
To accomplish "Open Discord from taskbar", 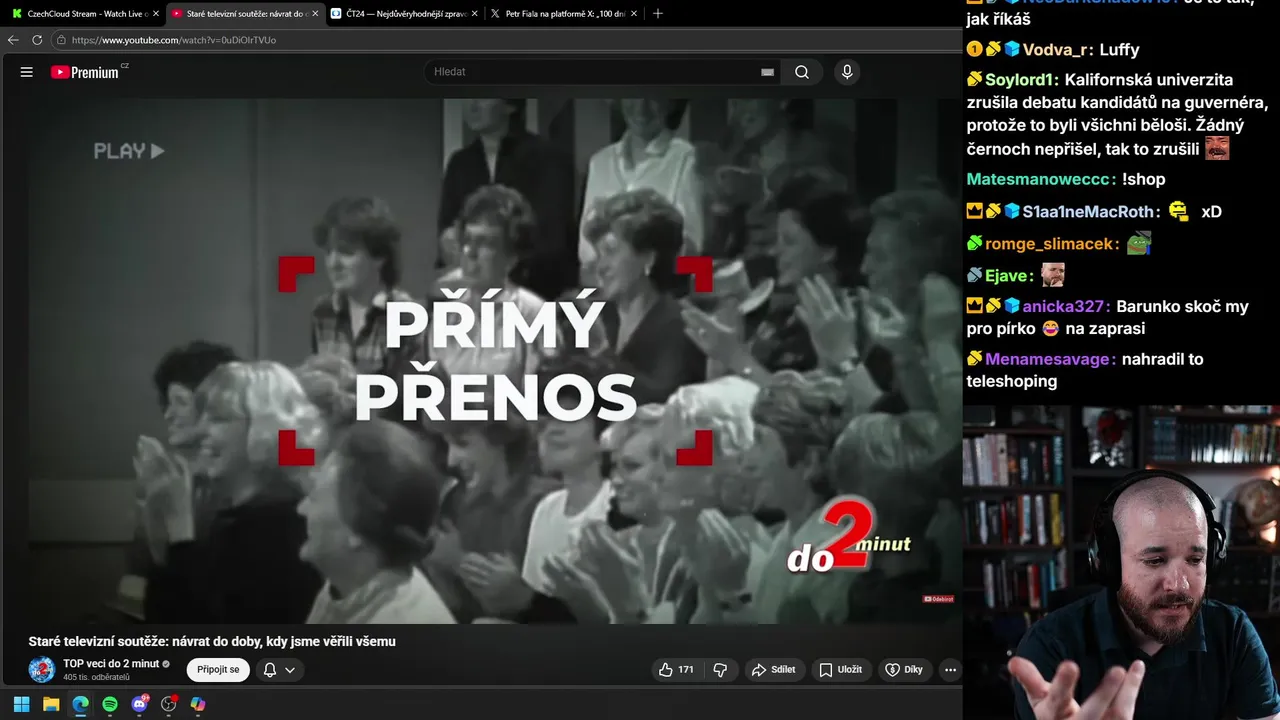I will click(x=139, y=704).
